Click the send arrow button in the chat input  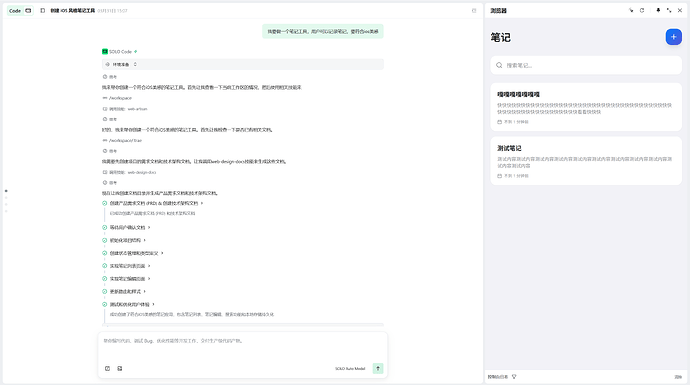[x=378, y=368]
